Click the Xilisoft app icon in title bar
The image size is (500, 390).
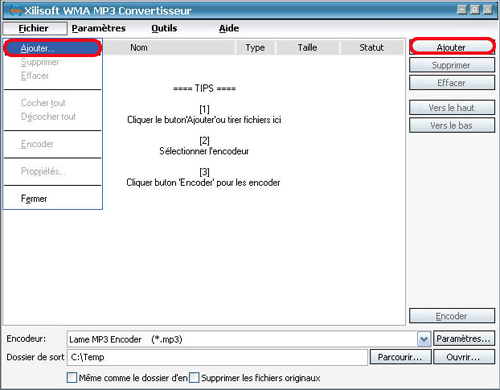coord(15,11)
